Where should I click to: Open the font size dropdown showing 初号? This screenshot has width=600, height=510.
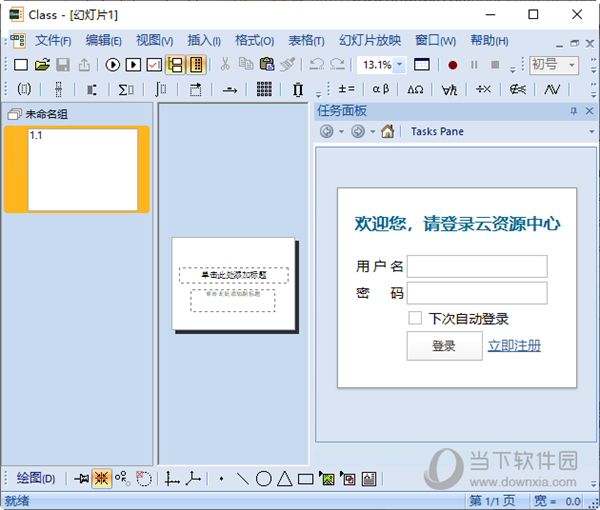tap(572, 65)
